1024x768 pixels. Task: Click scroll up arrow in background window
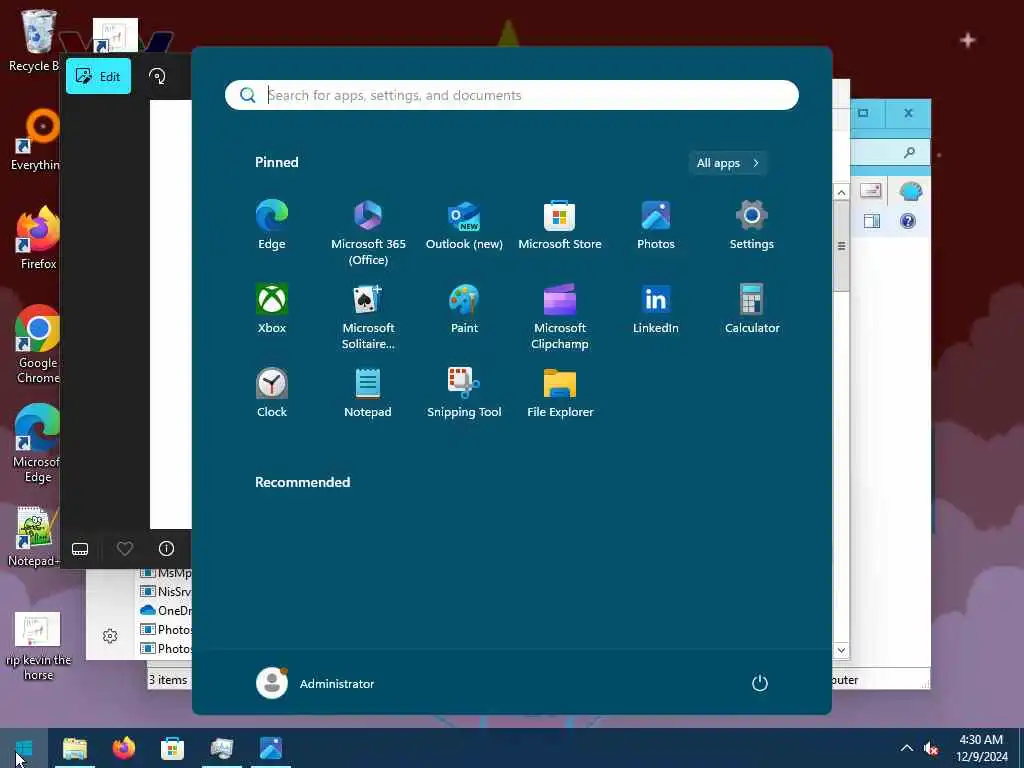tap(841, 192)
